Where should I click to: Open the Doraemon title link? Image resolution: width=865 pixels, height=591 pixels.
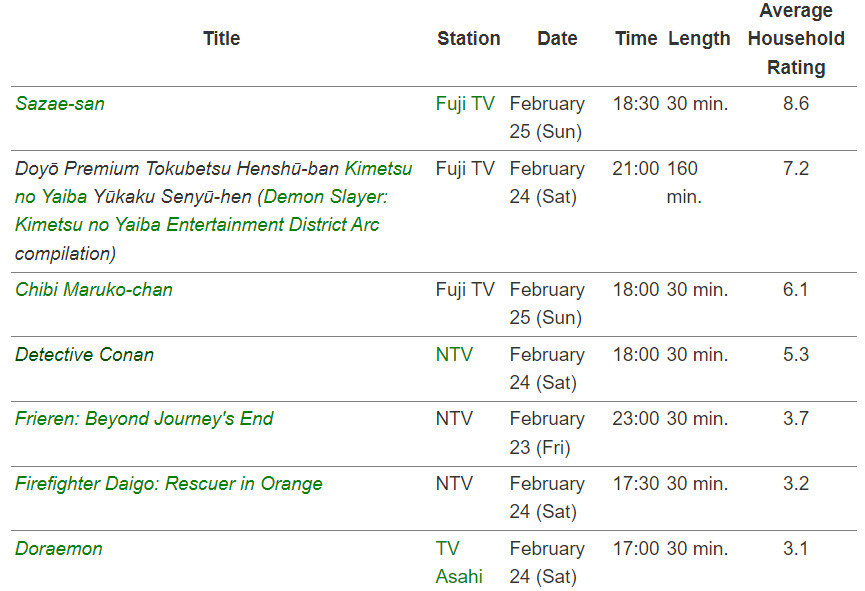coord(59,549)
